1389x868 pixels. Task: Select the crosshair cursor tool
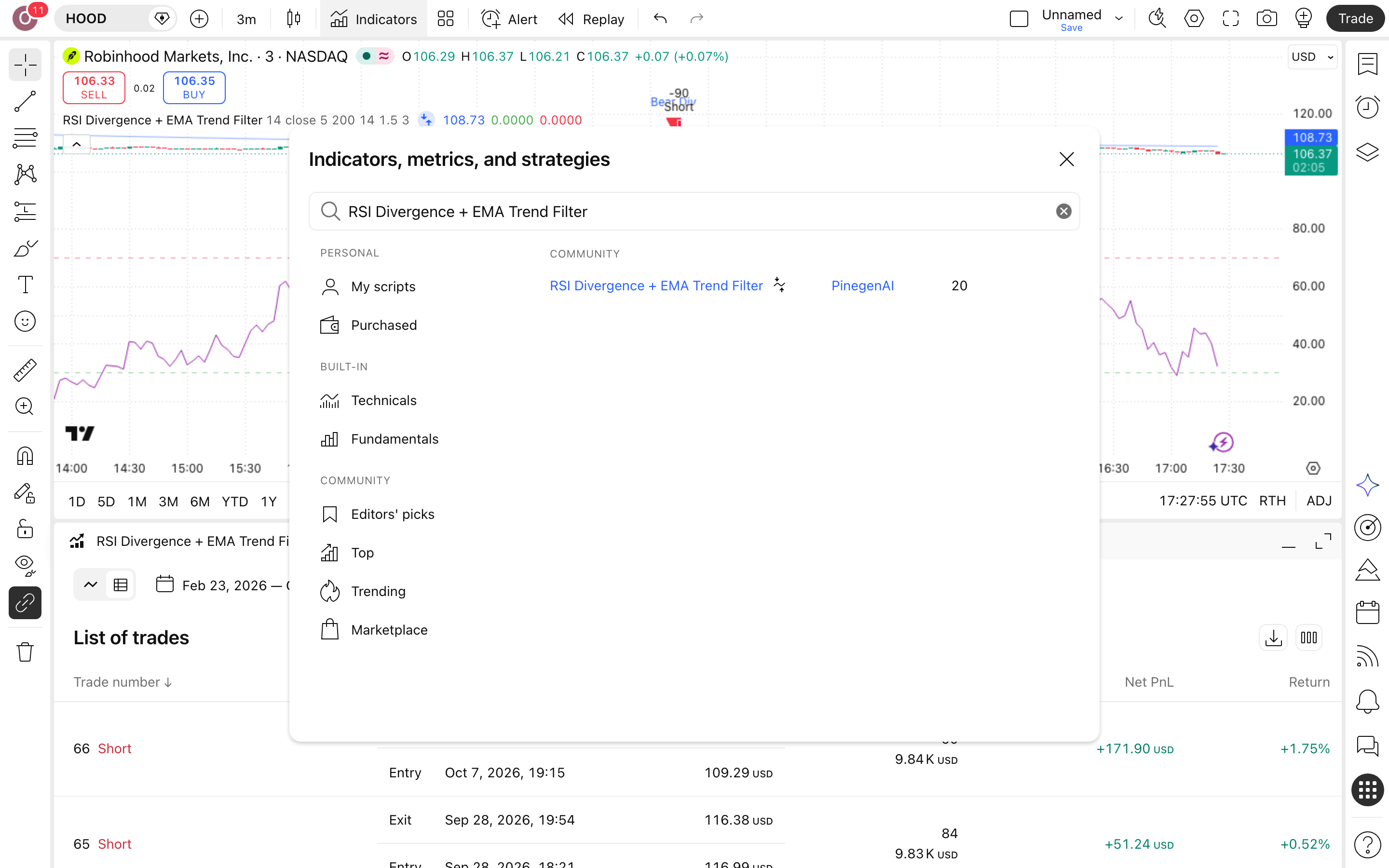point(25,65)
